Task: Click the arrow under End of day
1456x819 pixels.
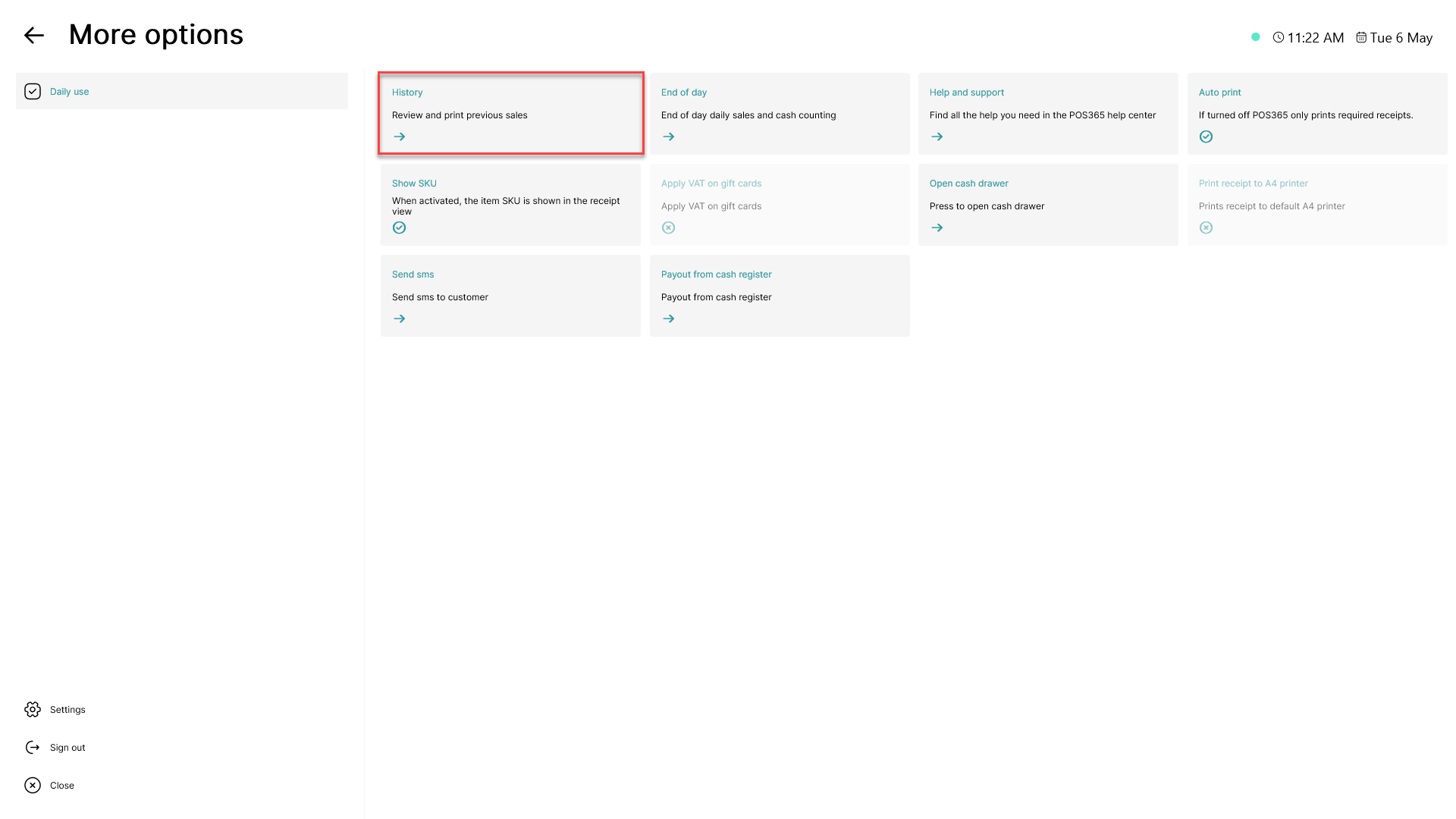Action: [668, 136]
